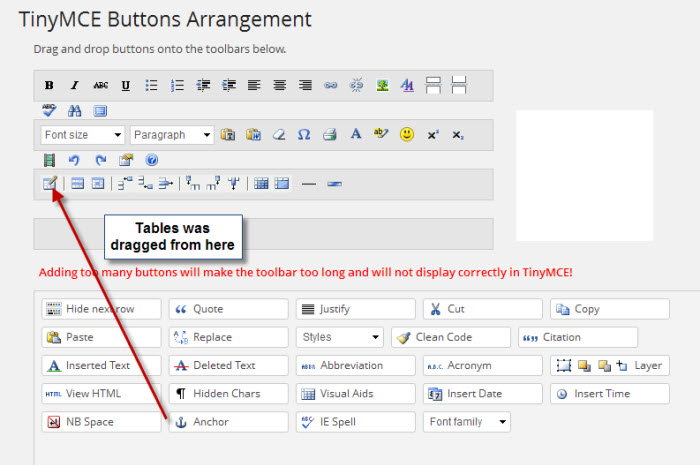The width and height of the screenshot is (700, 465).
Task: Click the eraser remove formatting icon
Action: [x=279, y=134]
